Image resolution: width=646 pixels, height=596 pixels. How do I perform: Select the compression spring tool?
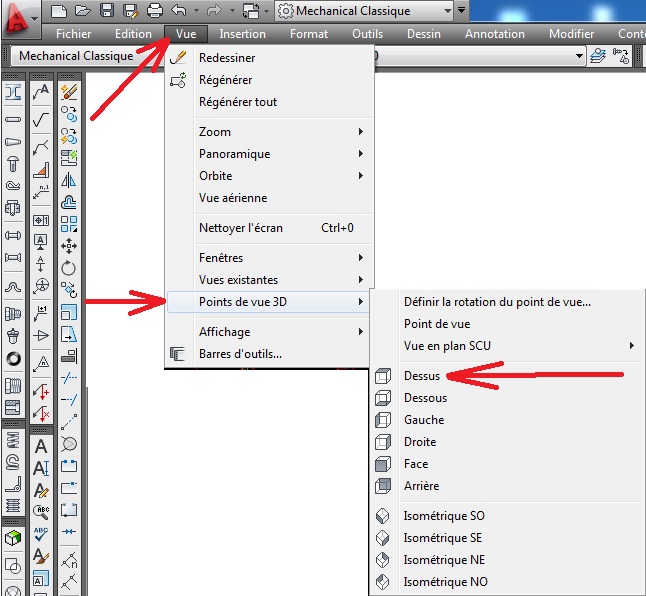pos(13,440)
